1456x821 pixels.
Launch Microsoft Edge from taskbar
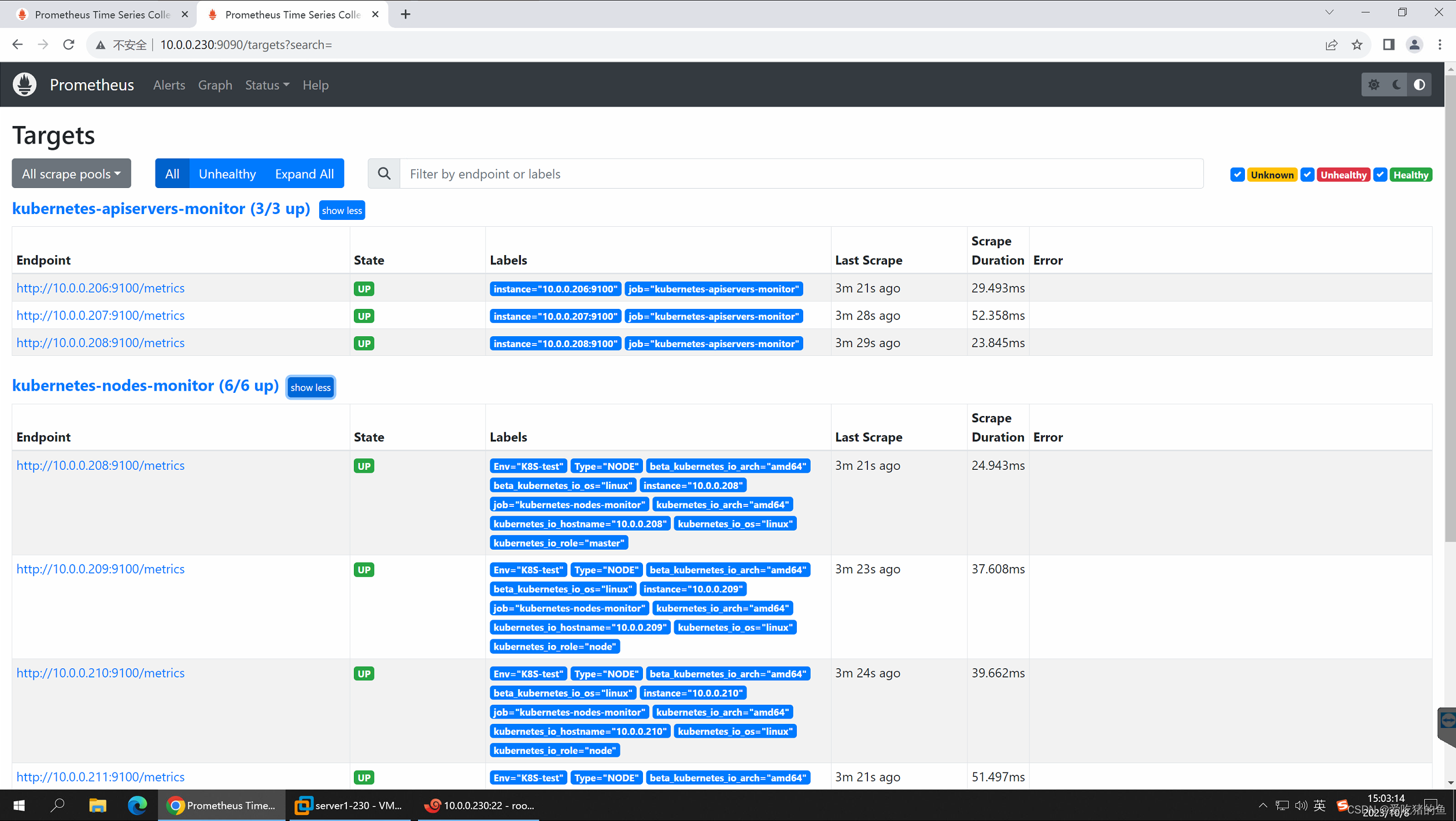137,805
